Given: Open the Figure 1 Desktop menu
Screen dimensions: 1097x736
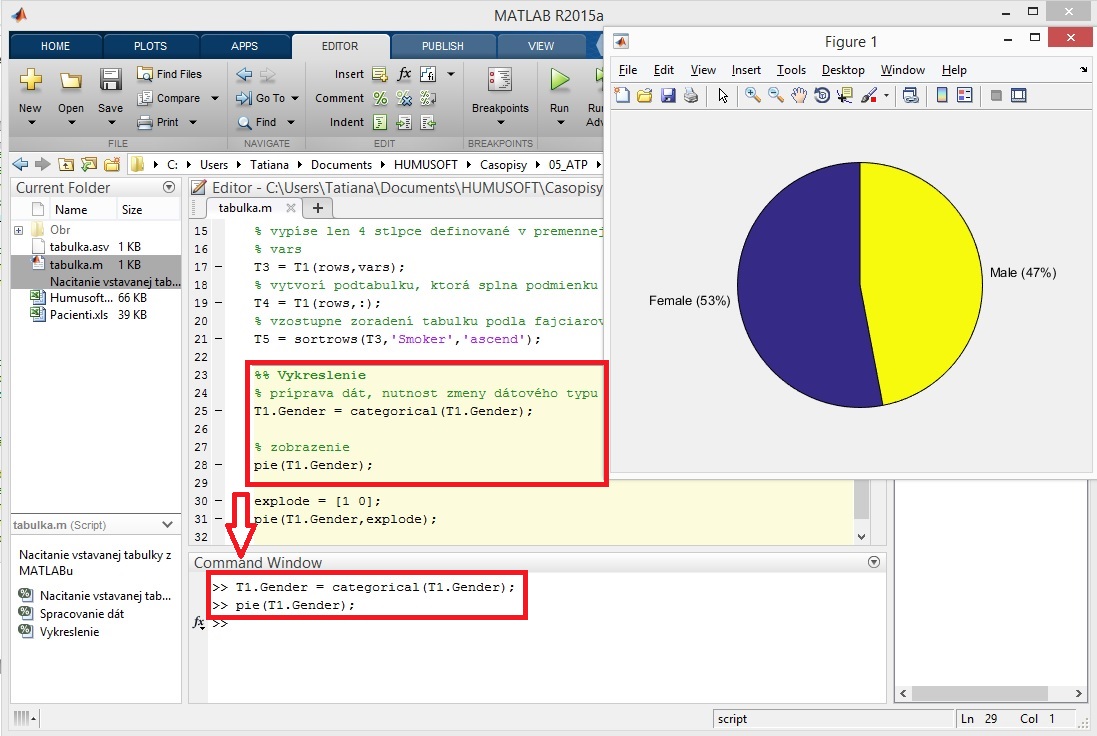Looking at the screenshot, I should 843,70.
